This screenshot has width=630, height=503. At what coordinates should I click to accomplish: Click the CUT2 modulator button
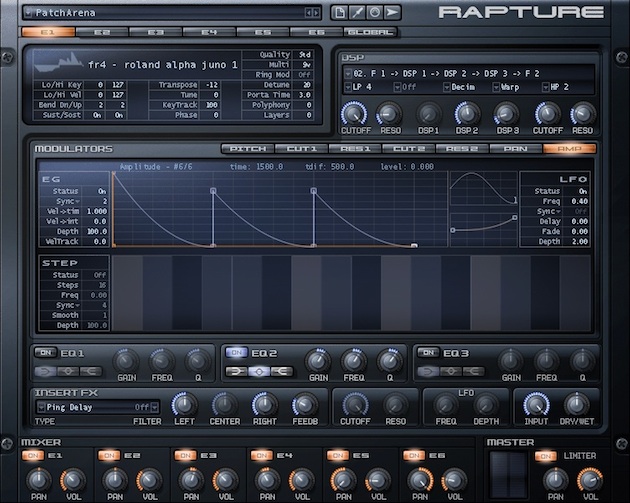pos(409,149)
